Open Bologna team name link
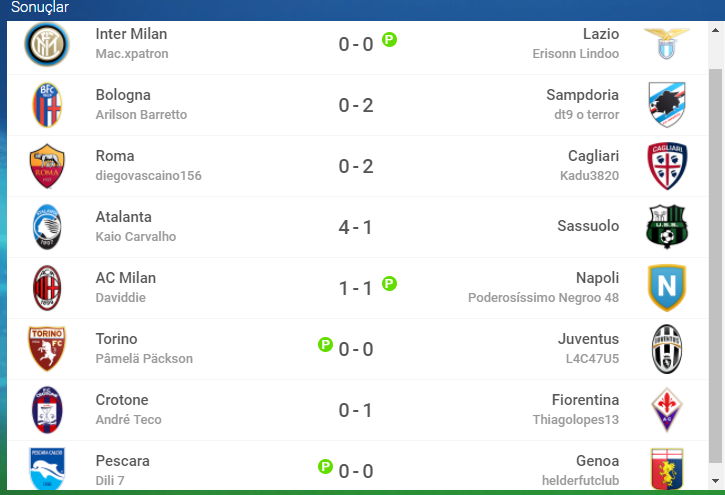The width and height of the screenshot is (725, 495). (x=123, y=95)
